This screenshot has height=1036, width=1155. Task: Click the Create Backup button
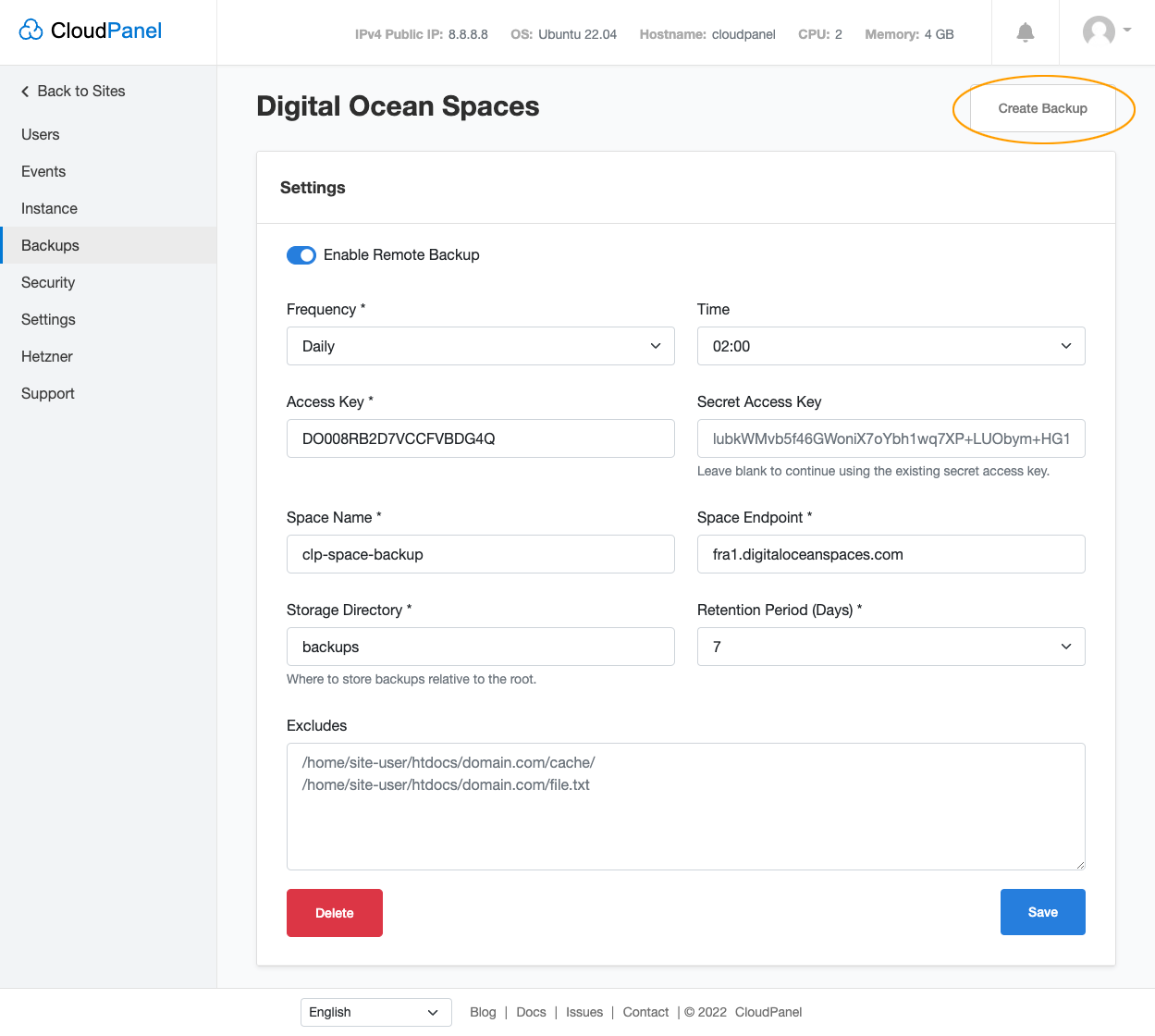[x=1042, y=108]
